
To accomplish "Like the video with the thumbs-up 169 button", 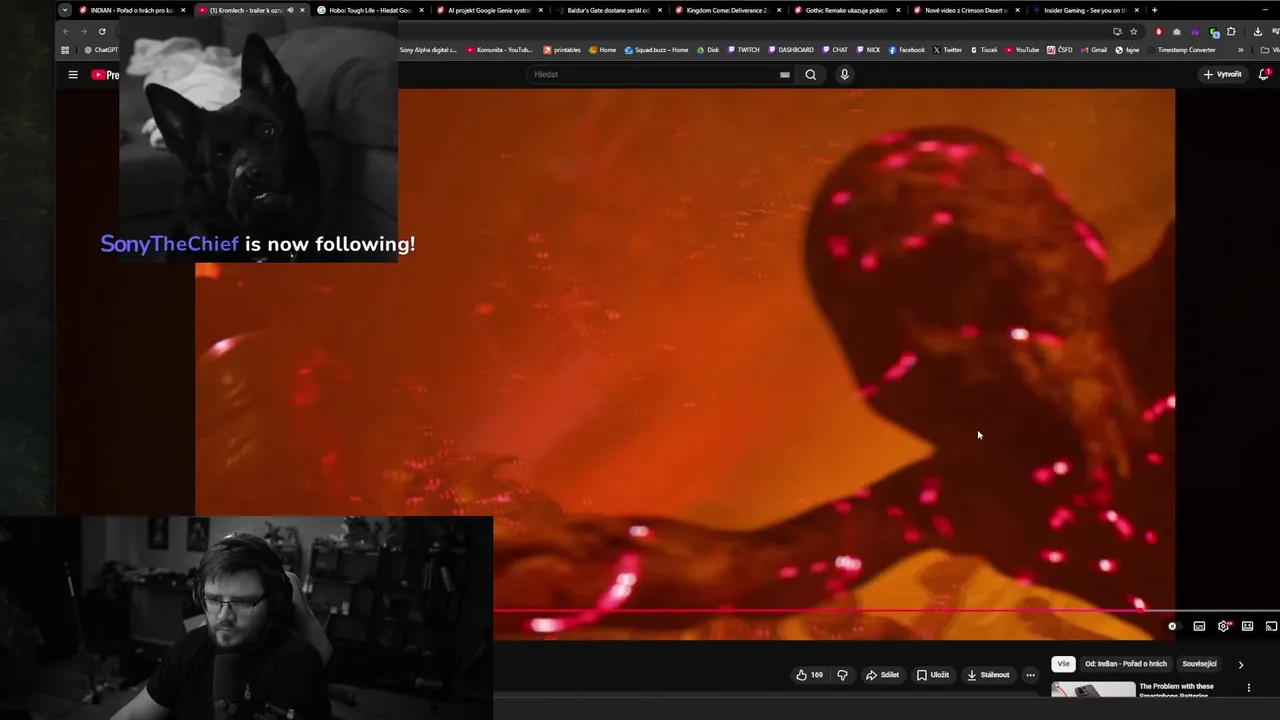I will click(810, 675).
